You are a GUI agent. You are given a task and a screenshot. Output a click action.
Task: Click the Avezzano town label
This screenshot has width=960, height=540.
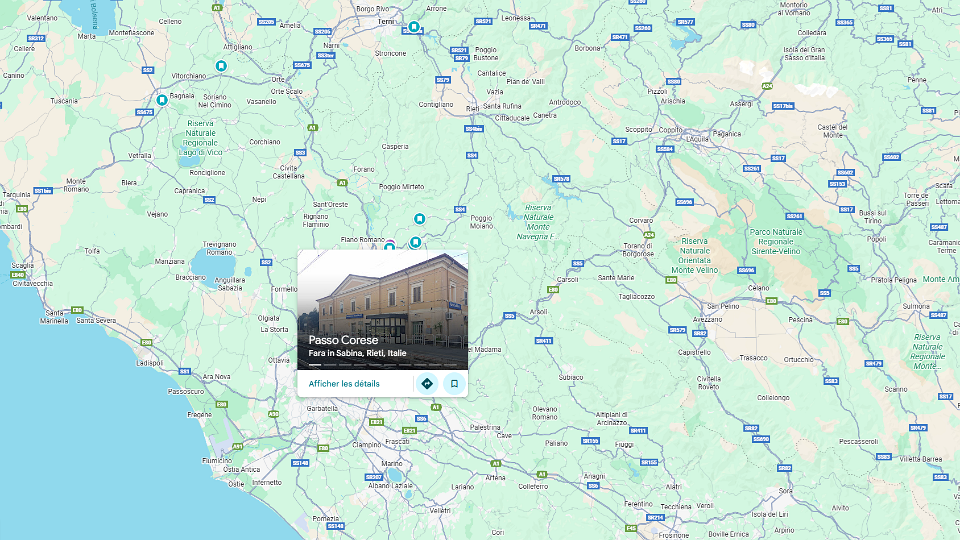tap(707, 320)
